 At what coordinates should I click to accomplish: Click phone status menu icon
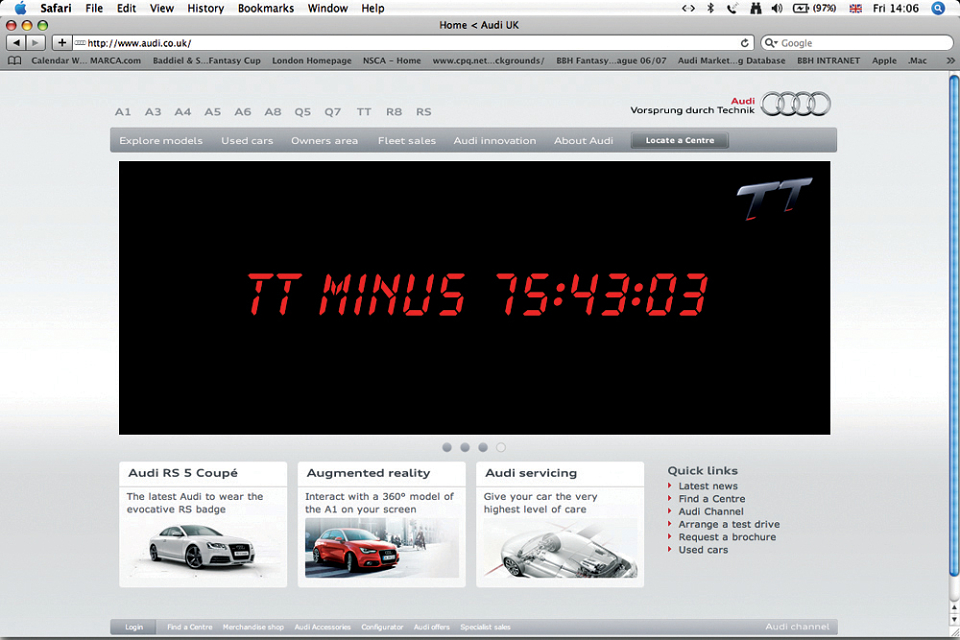point(732,8)
